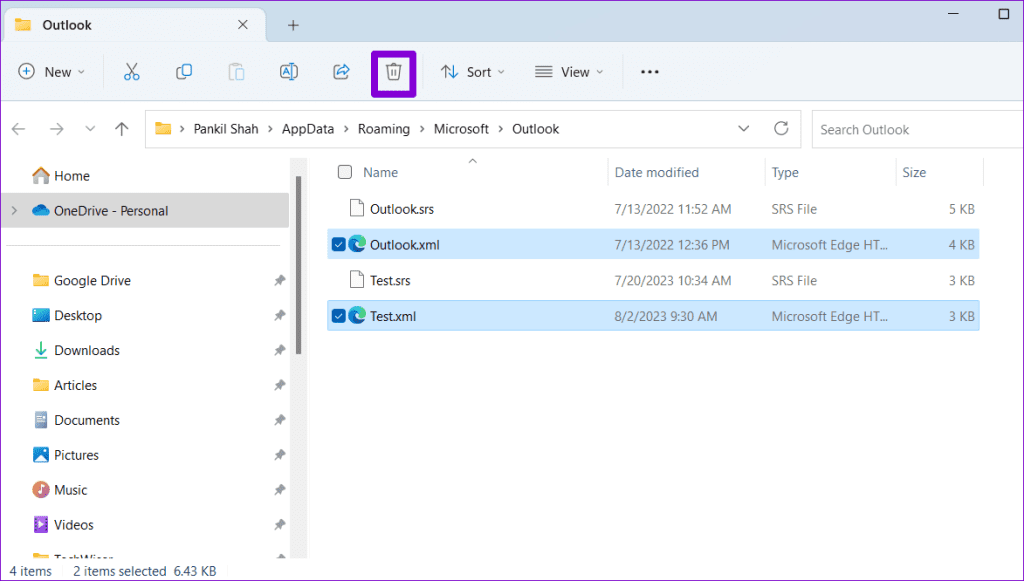
Task: Click the pin icon next to Documents
Action: tap(280, 420)
